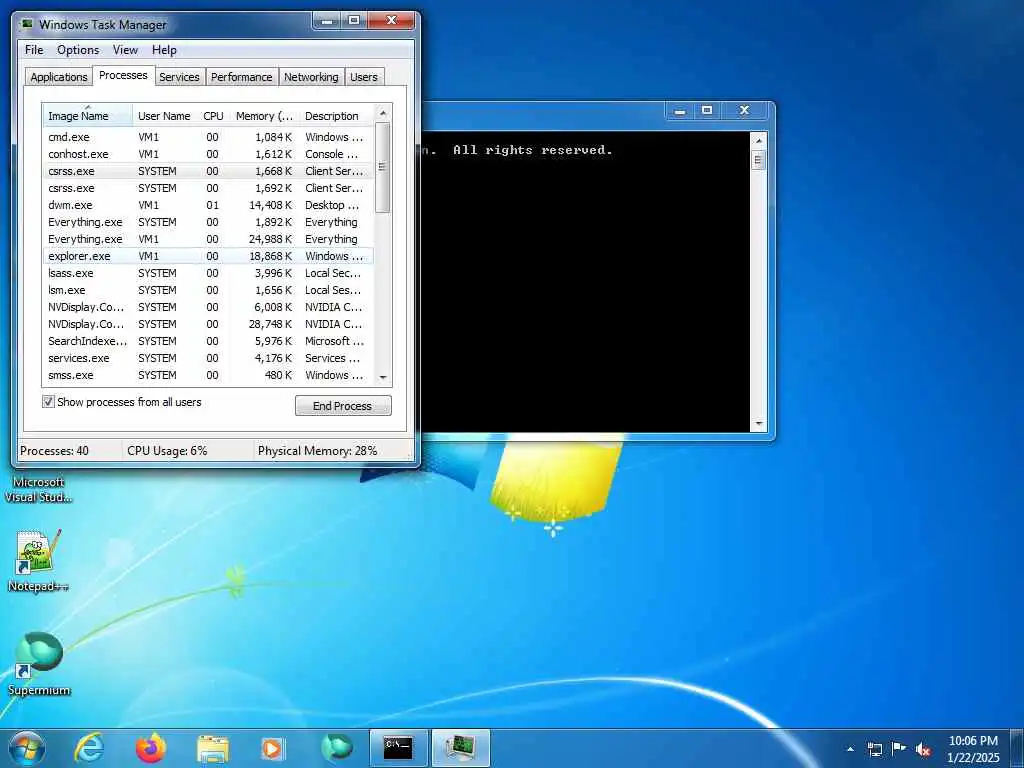Image resolution: width=1024 pixels, height=768 pixels.
Task: Open Action Center flag icon
Action: click(x=899, y=748)
